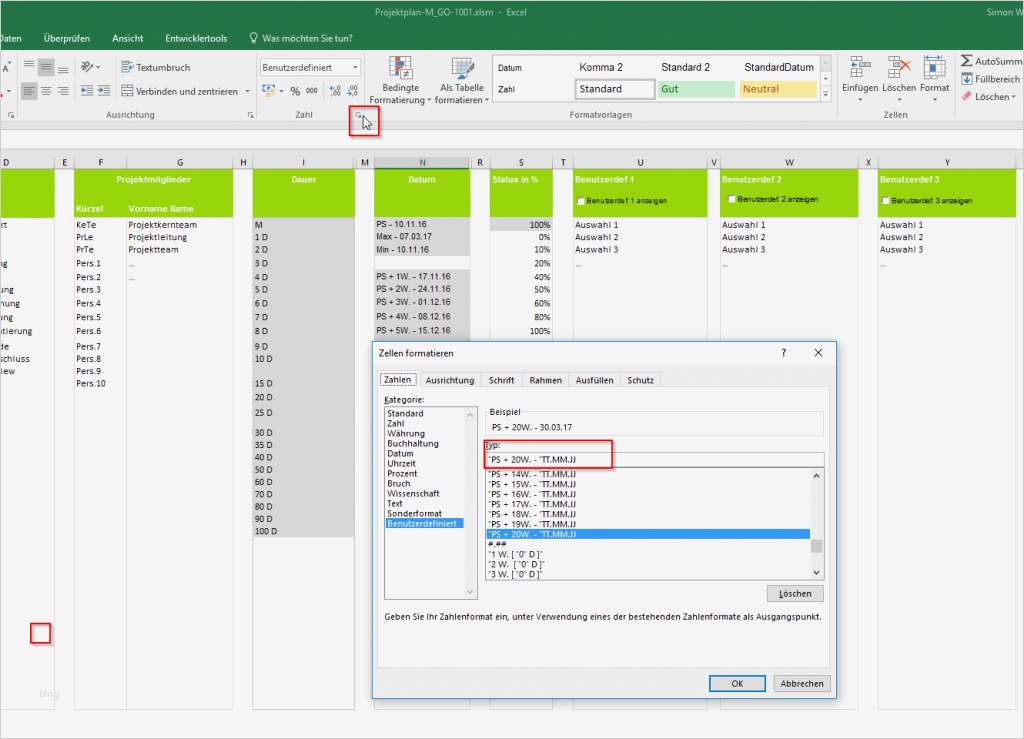Select the Gut cell style
This screenshot has height=739, width=1024.
tap(695, 89)
